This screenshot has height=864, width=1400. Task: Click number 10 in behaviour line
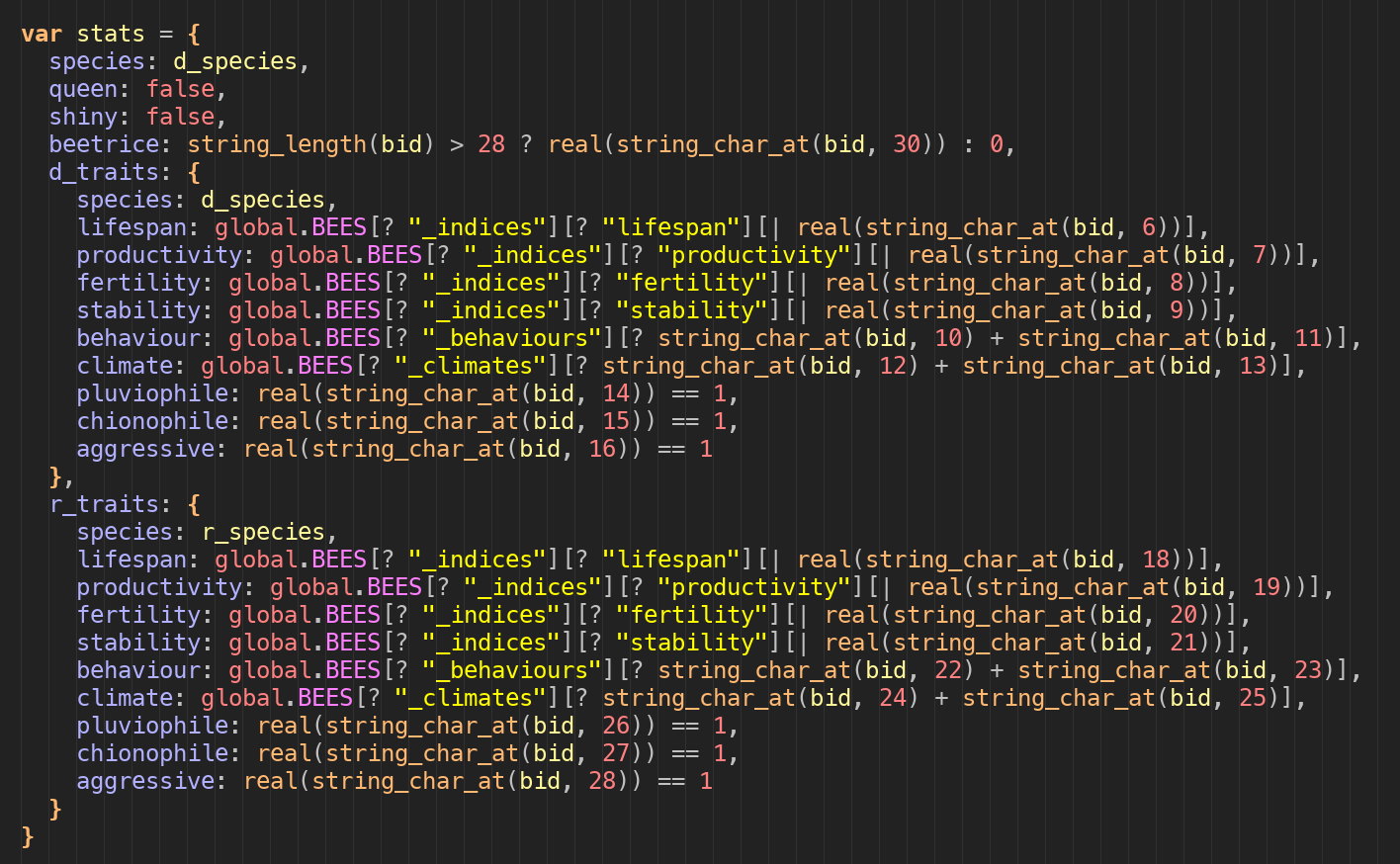[x=948, y=338]
